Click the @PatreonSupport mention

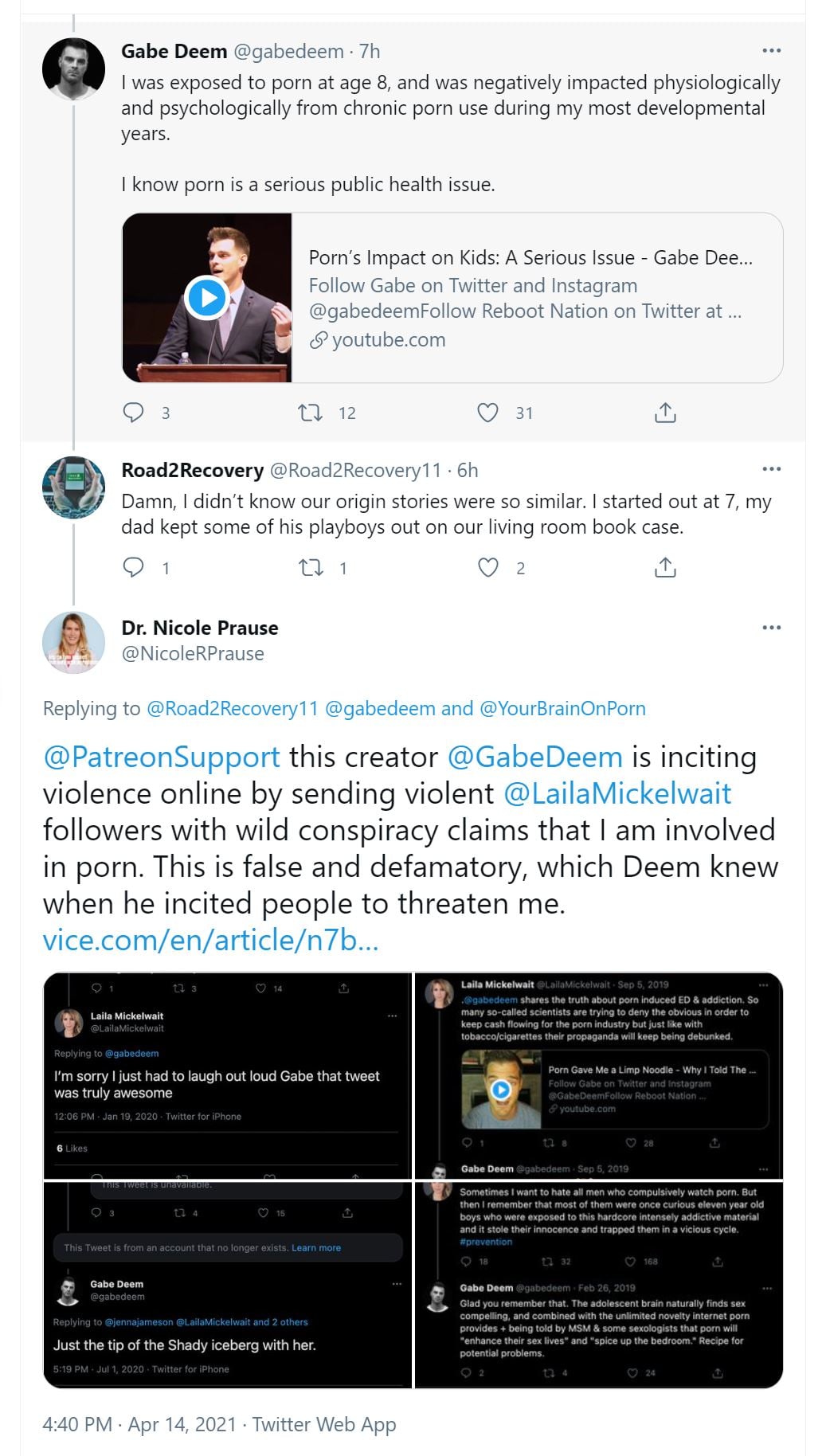(162, 757)
